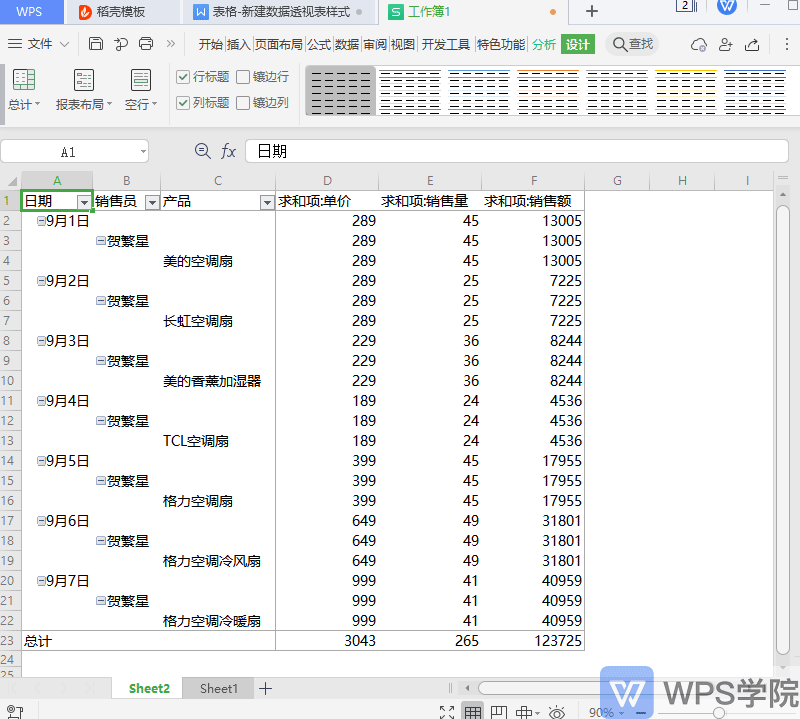Click the share export icon
Screen dimensions: 800x719
click(x=752, y=45)
